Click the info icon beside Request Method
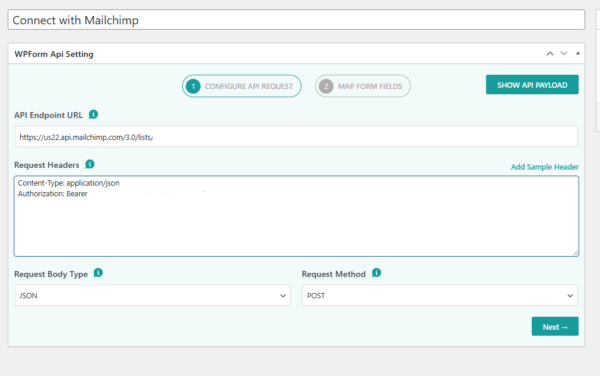The image size is (600, 376). click(376, 273)
